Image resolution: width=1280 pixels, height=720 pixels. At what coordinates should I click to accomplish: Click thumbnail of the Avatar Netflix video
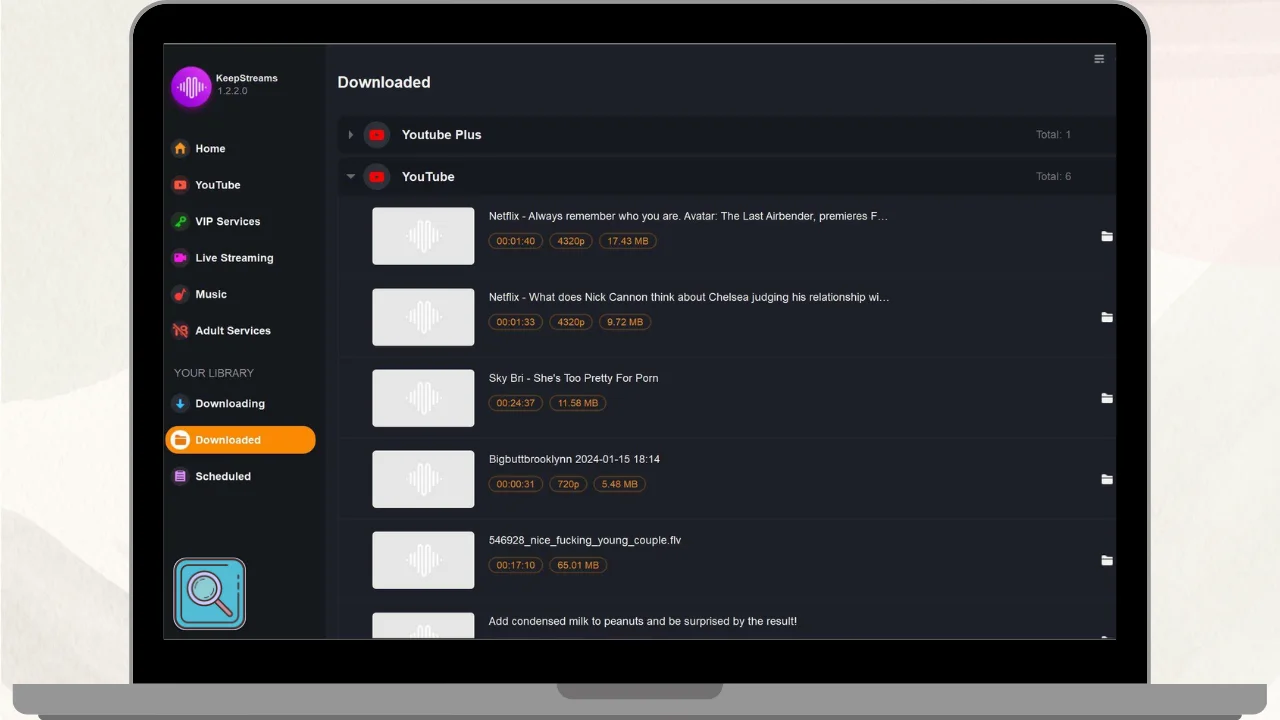coord(423,236)
